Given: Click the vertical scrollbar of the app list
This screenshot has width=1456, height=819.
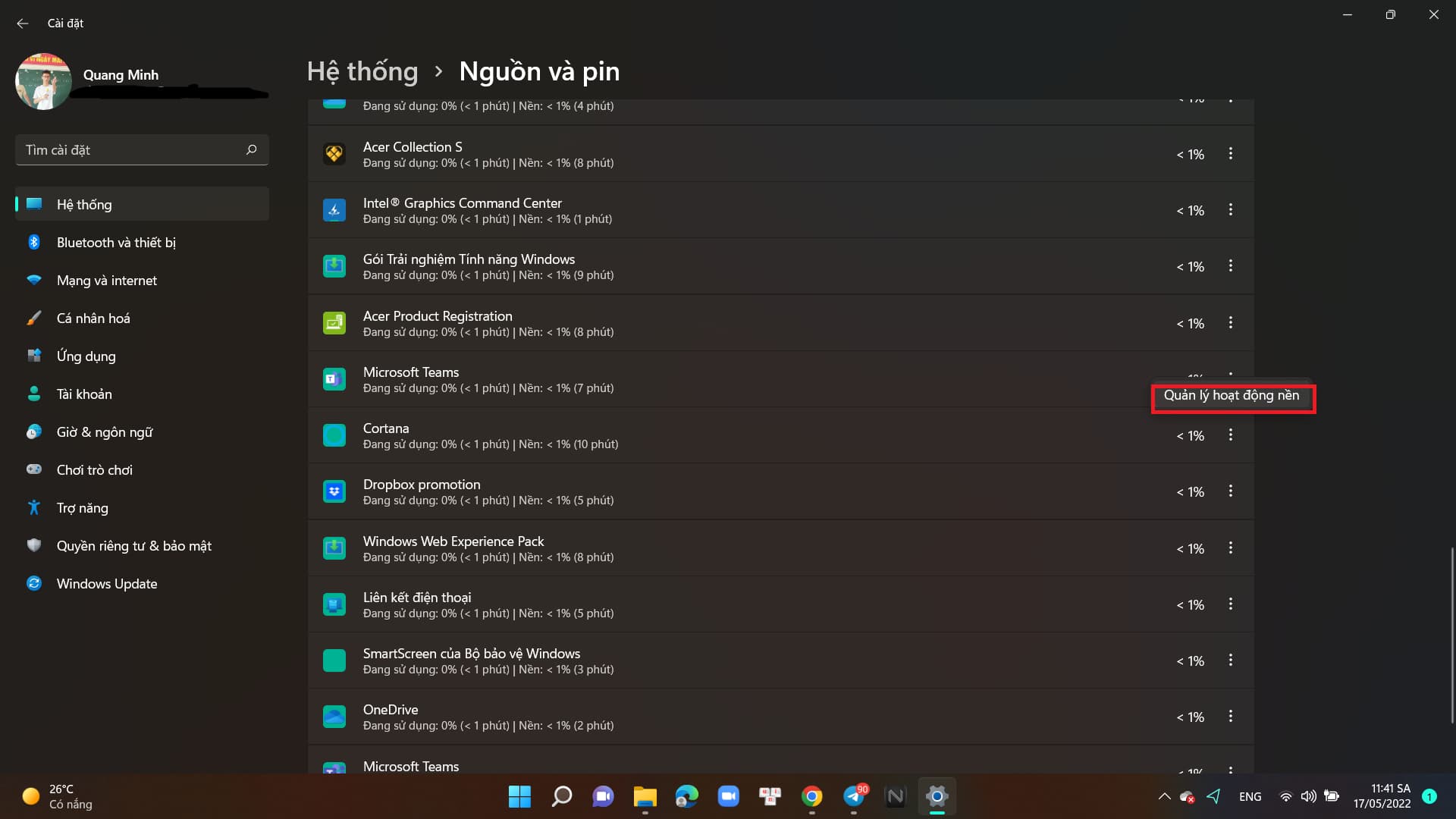Looking at the screenshot, I should [x=1451, y=635].
